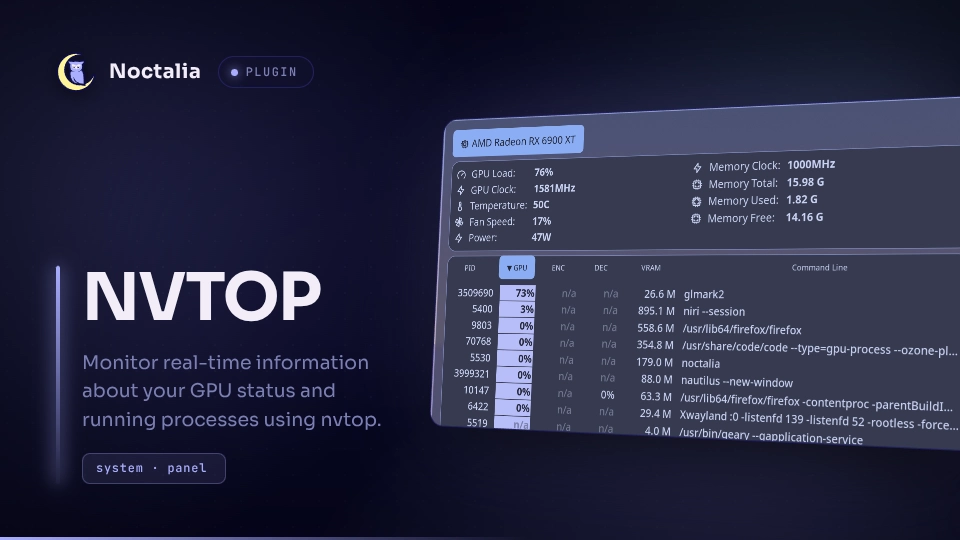Click the Memory Total chip icon
Screen dimensions: 960x540
pyautogui.click(x=697, y=184)
